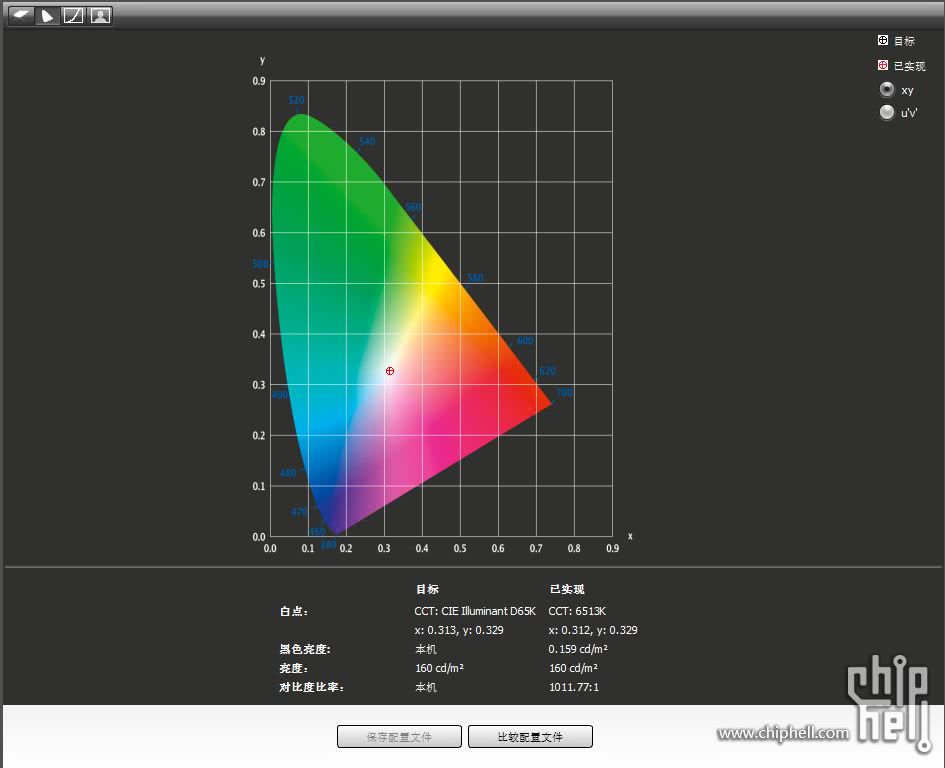
Task: Click the red crosshair 已实现 legend icon
Action: [883, 66]
